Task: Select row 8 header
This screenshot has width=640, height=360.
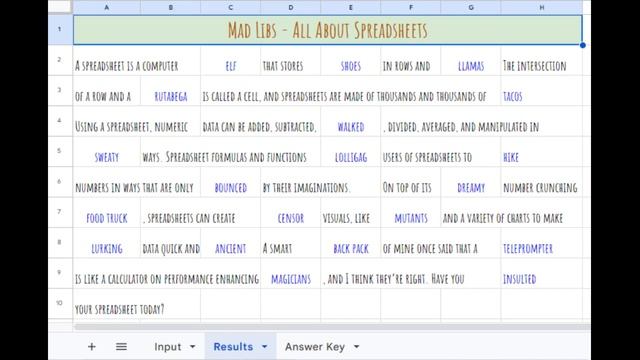Action: tap(60, 242)
